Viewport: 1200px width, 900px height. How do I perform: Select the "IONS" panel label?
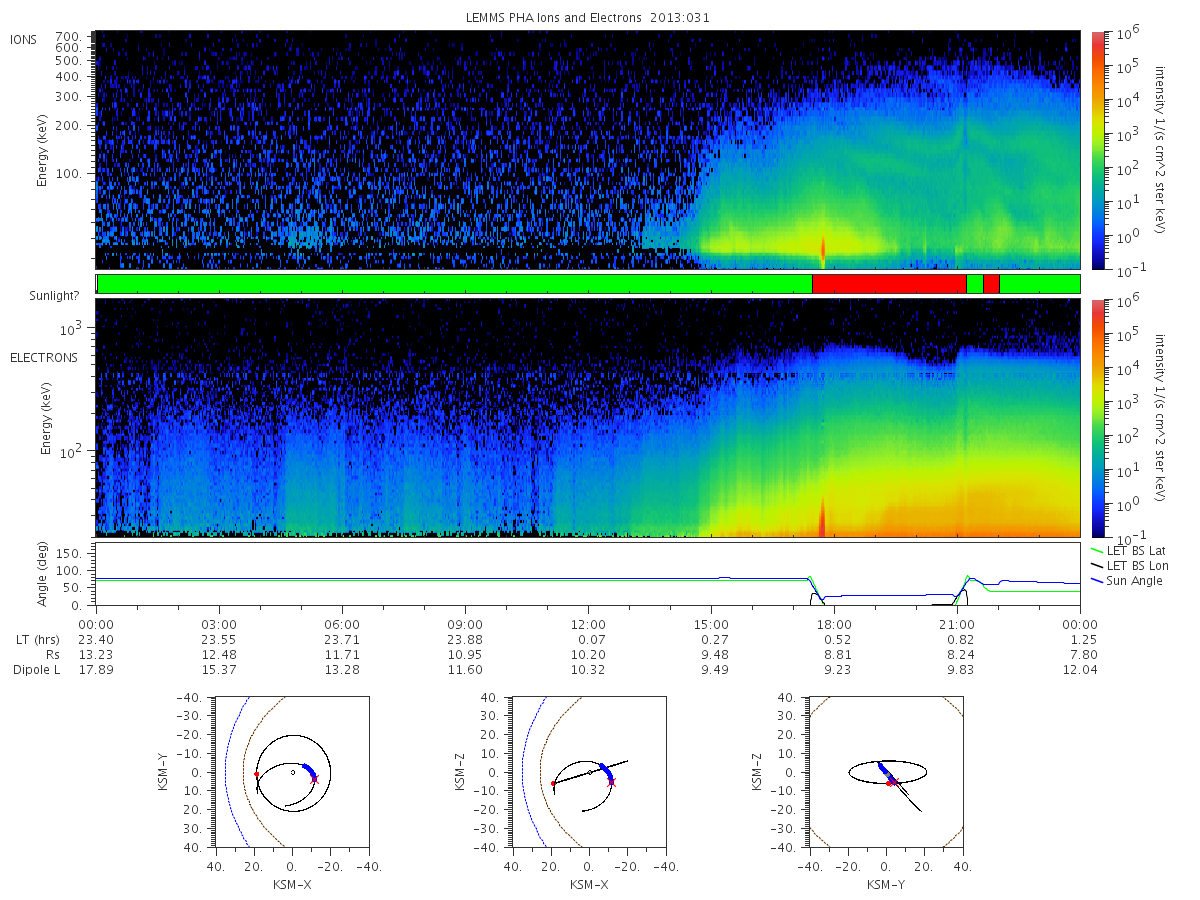(x=24, y=40)
